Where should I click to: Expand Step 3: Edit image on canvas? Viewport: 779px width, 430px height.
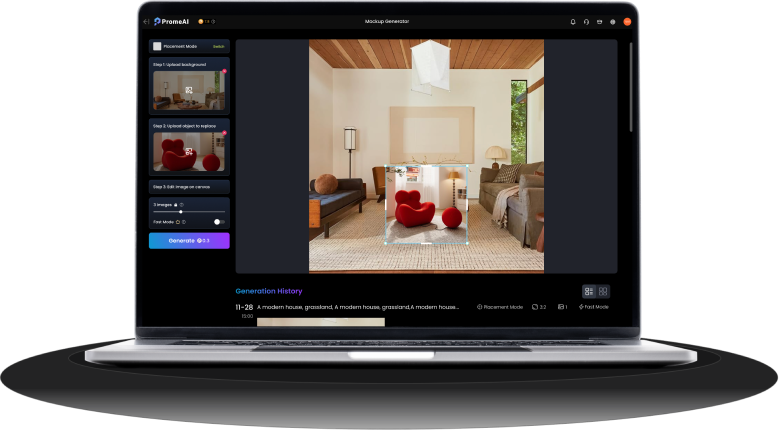(189, 187)
